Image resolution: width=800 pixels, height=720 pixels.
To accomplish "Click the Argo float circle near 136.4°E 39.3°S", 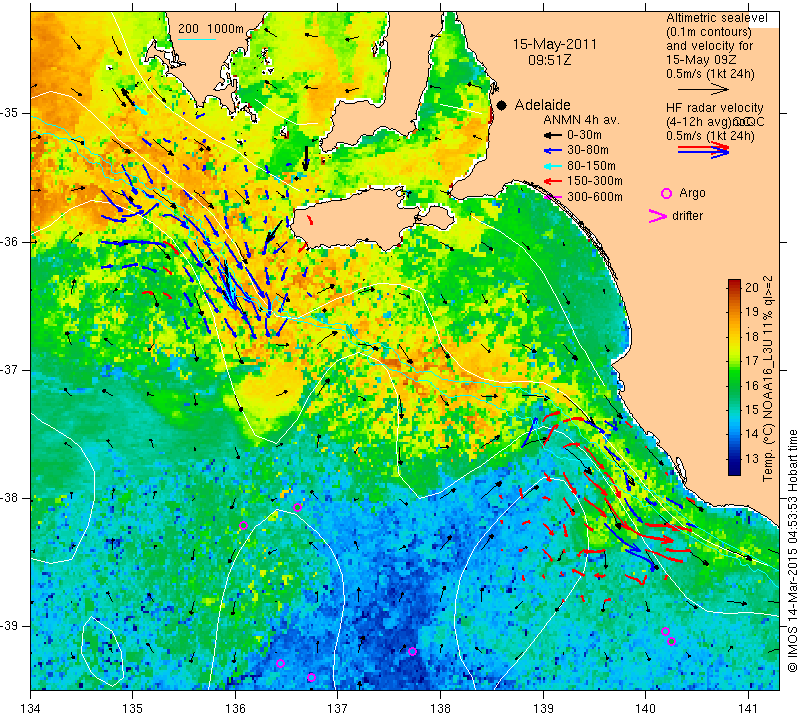I will click(x=280, y=663).
